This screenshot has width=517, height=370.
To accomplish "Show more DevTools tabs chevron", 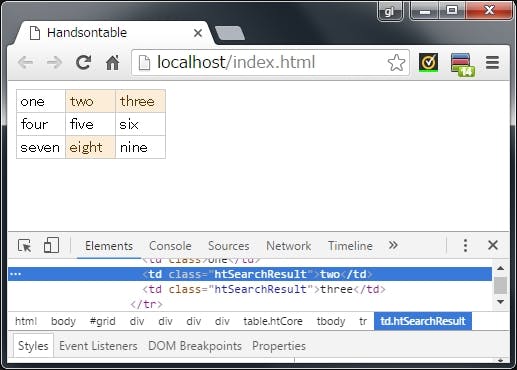I will click(x=393, y=245).
